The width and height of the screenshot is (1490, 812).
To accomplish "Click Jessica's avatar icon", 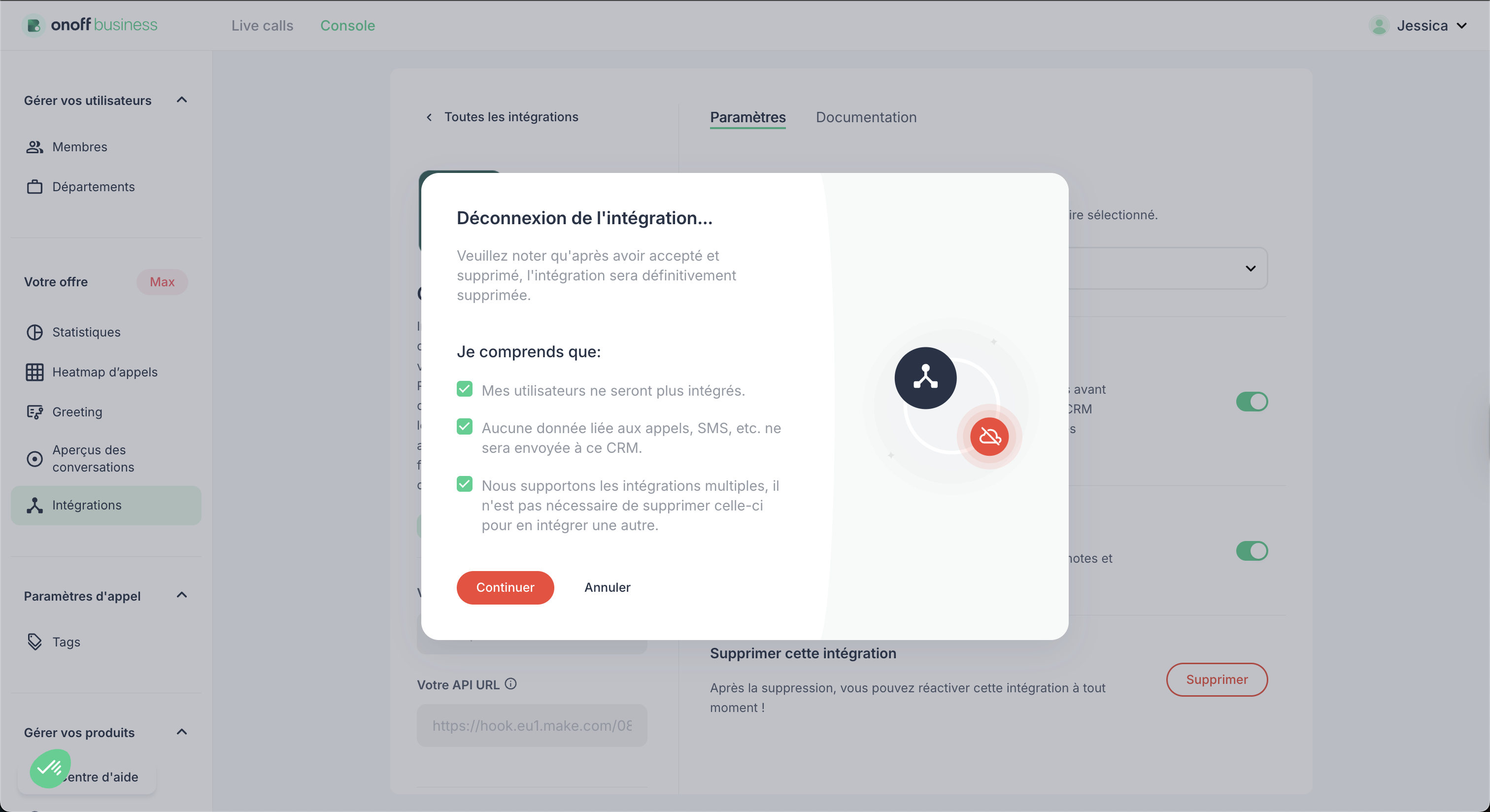I will pos(1379,26).
